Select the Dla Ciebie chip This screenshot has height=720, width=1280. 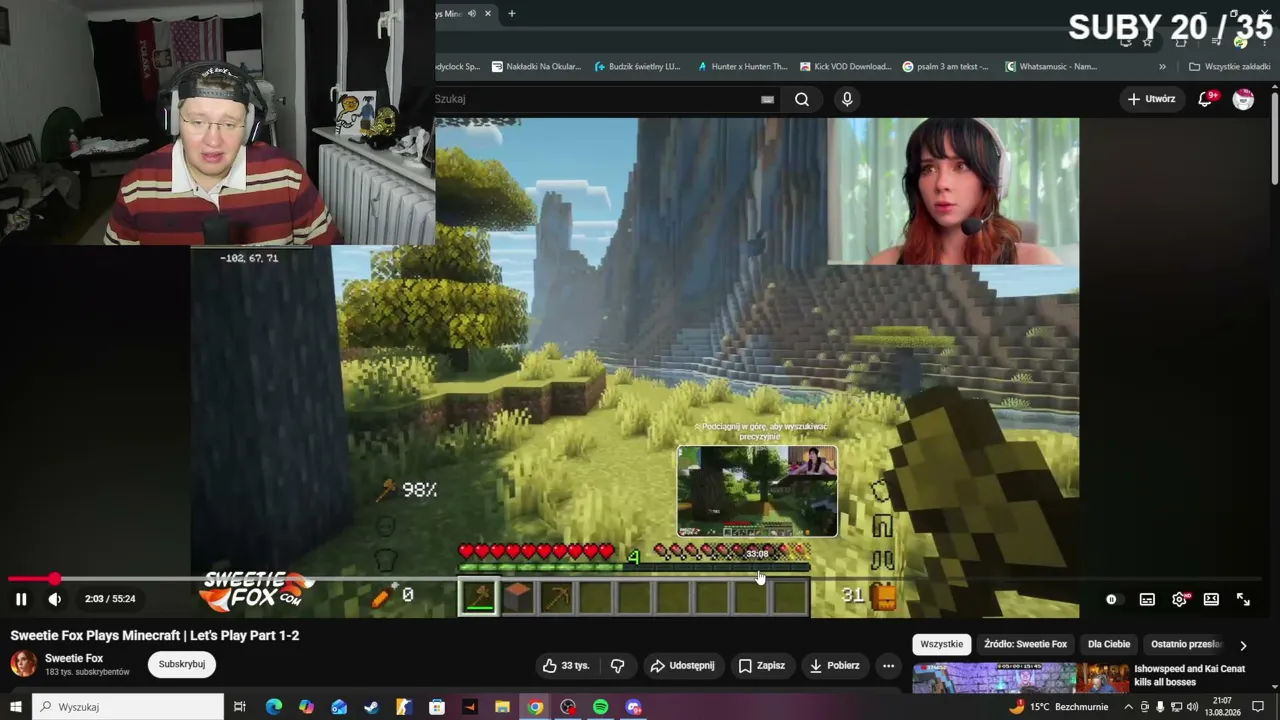[x=1109, y=645]
